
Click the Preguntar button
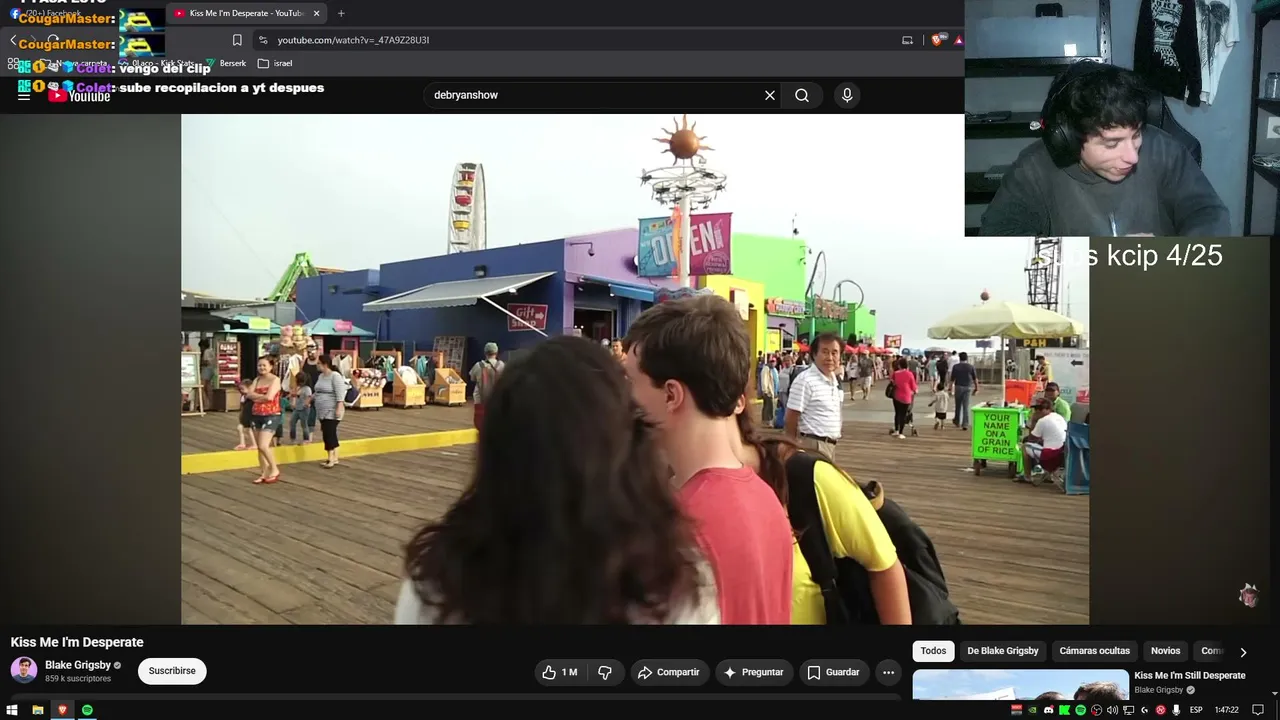[x=754, y=672]
